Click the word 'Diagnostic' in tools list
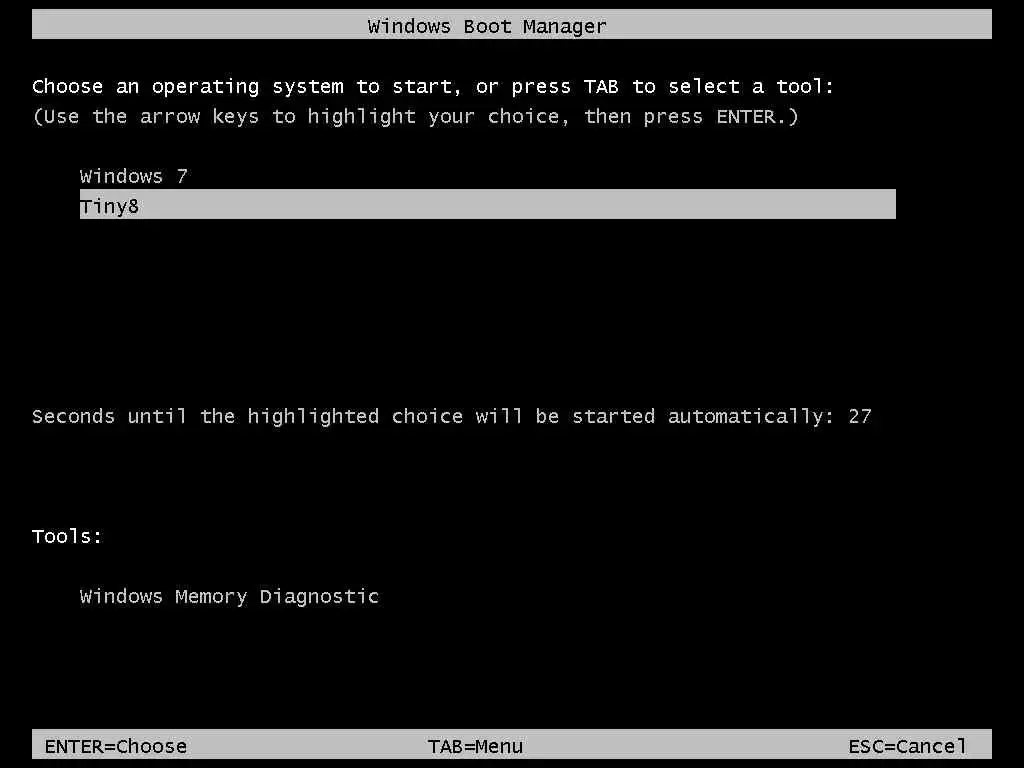 [319, 597]
